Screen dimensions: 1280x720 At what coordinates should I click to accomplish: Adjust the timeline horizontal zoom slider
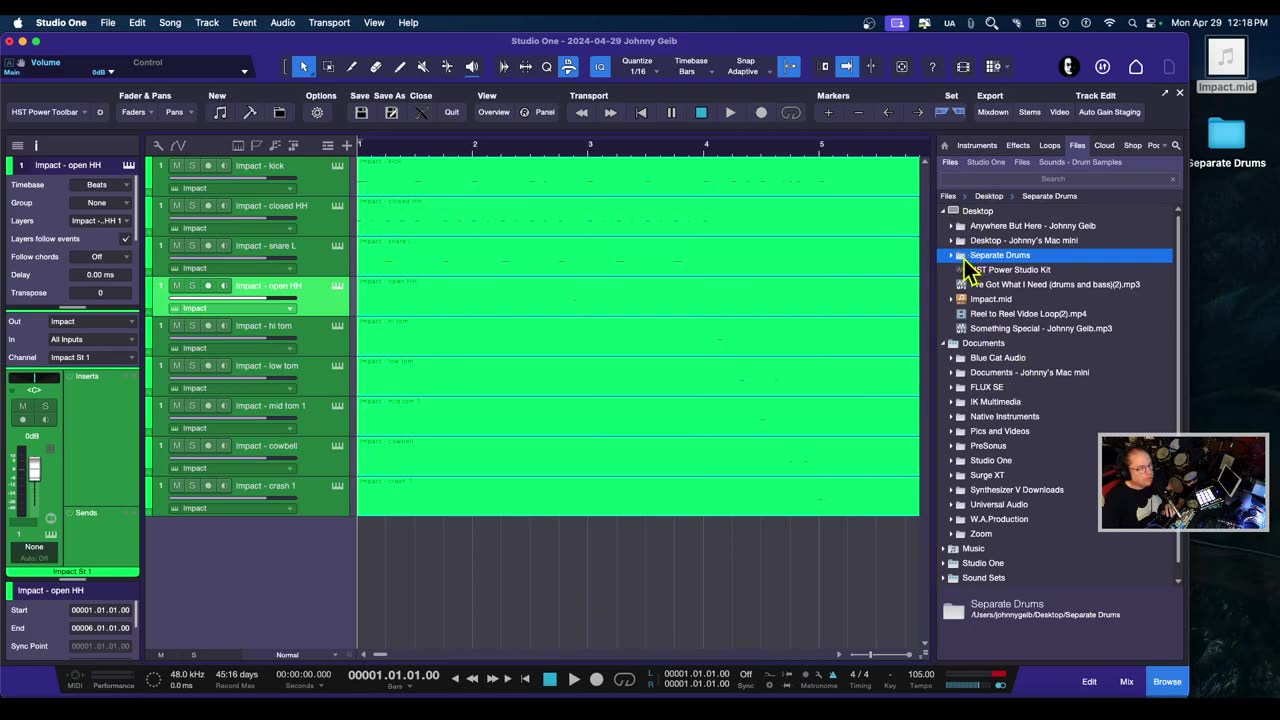(x=870, y=655)
